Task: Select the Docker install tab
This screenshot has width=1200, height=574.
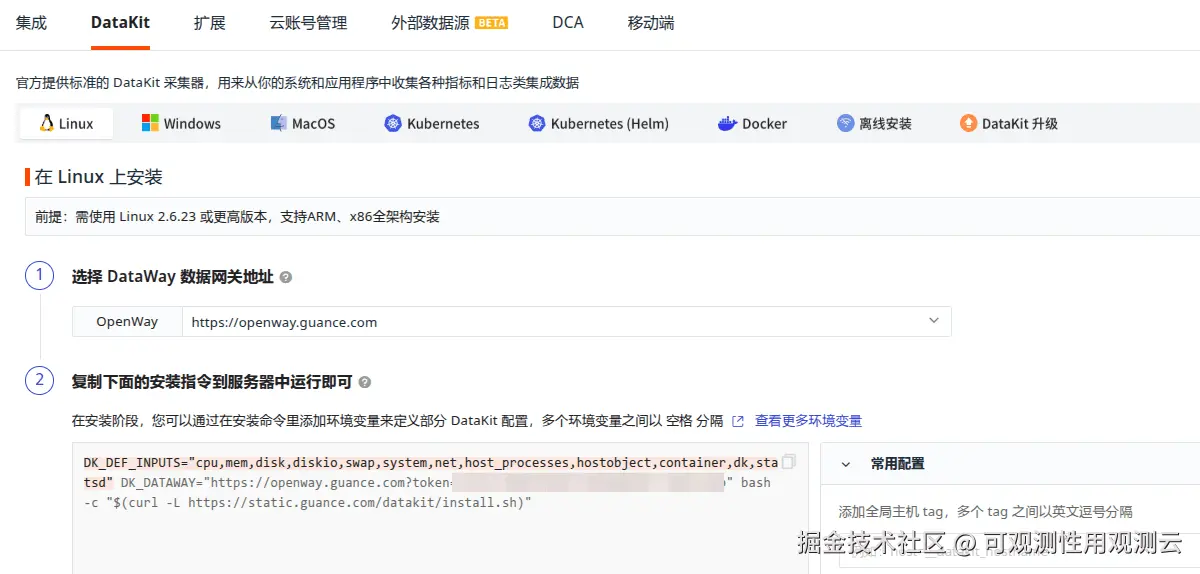Action: click(752, 124)
